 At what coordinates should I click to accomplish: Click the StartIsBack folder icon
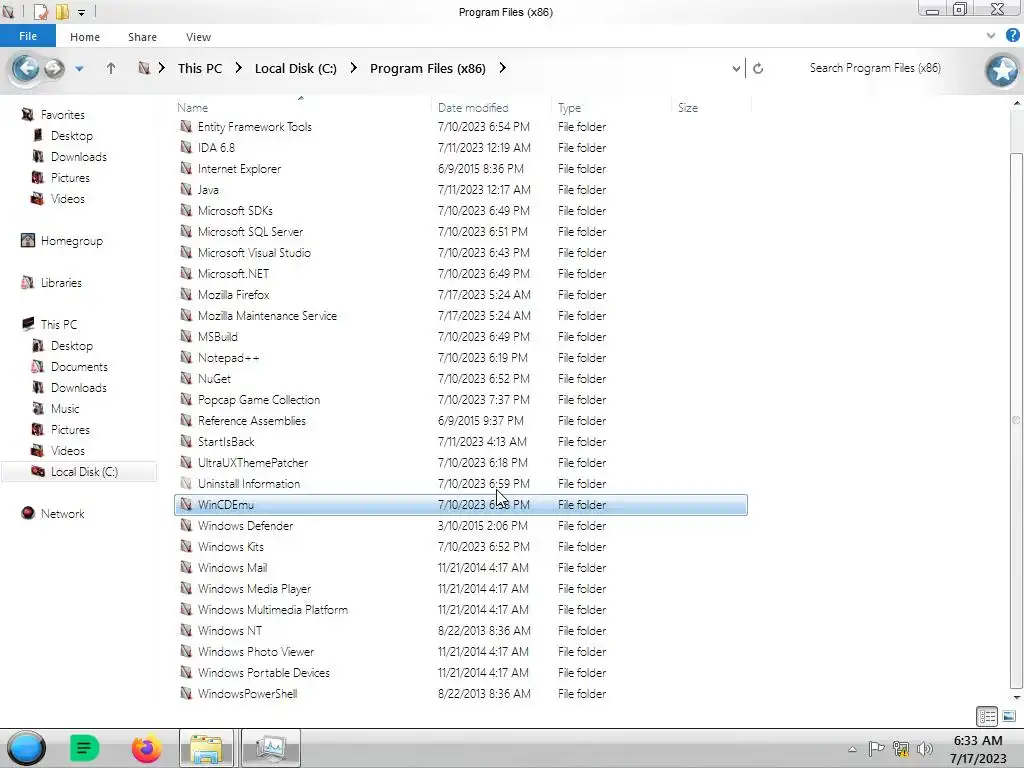[186, 441]
